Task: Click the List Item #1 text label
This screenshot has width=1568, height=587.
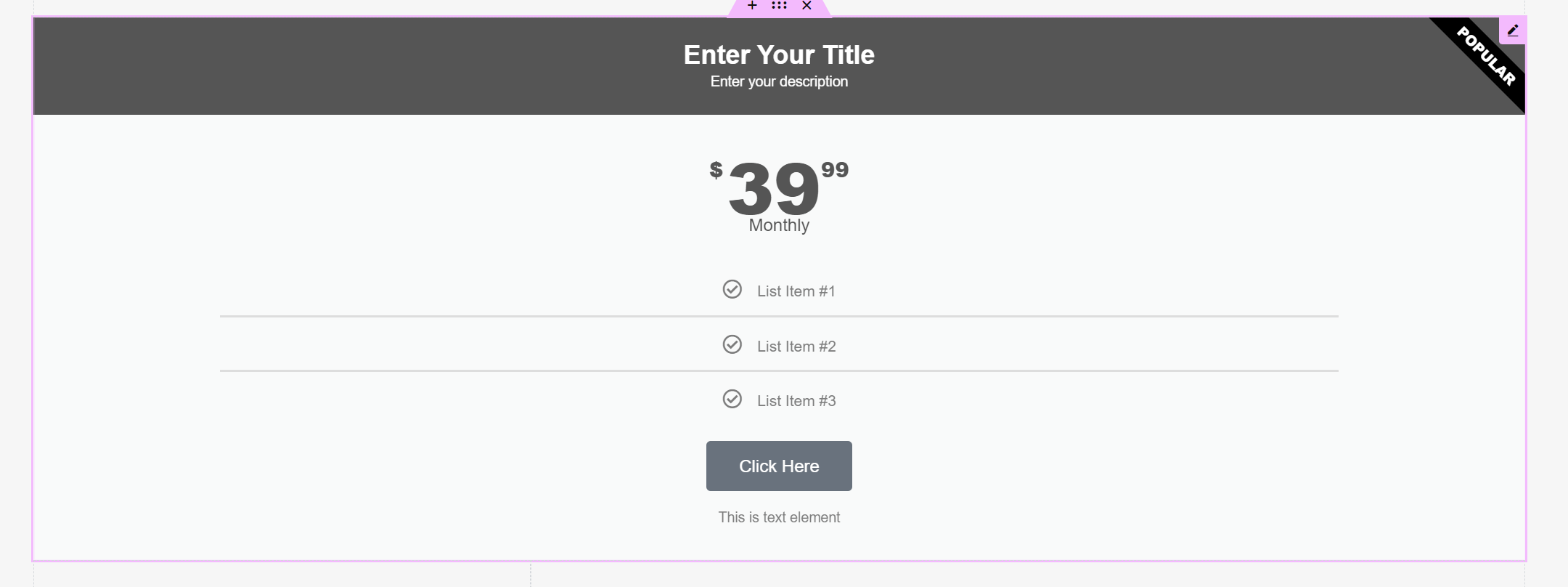Action: pos(796,291)
